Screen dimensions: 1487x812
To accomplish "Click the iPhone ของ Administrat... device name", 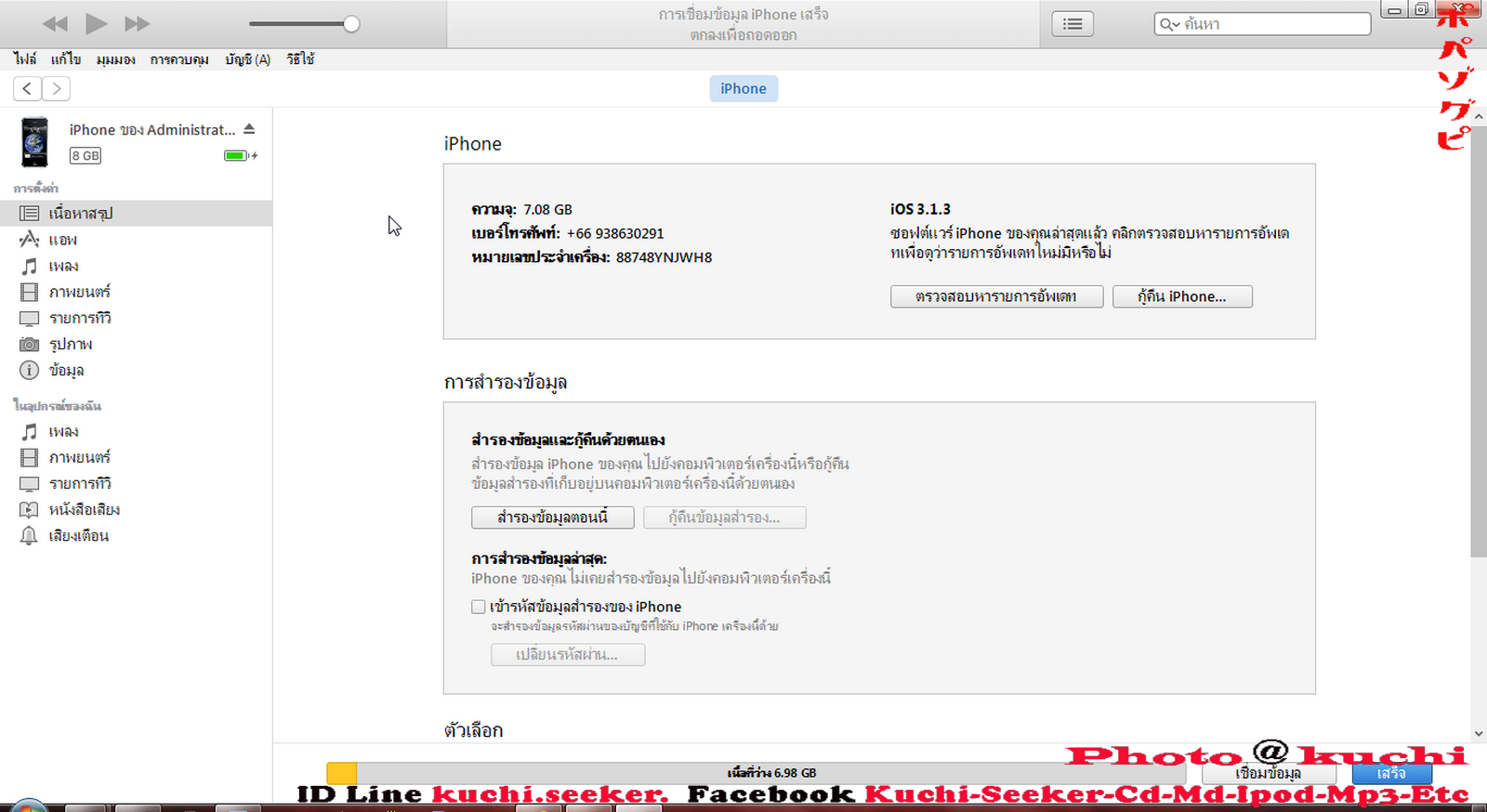I will (152, 130).
